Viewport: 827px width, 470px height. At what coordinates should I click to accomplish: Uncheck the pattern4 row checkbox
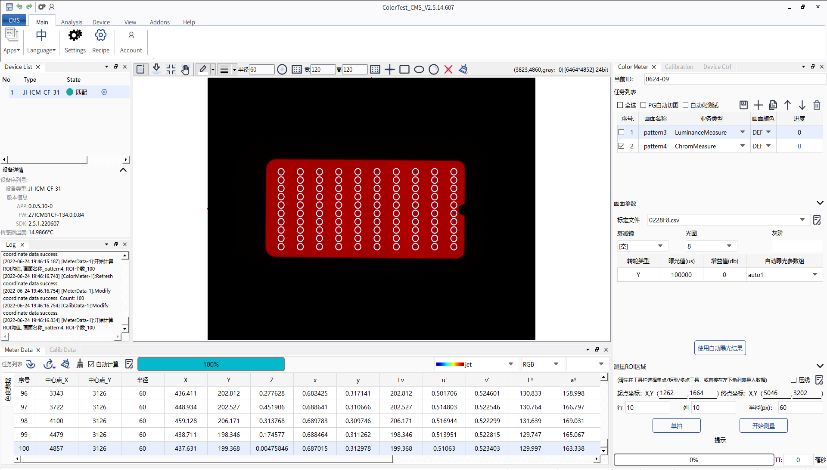[x=622, y=146]
